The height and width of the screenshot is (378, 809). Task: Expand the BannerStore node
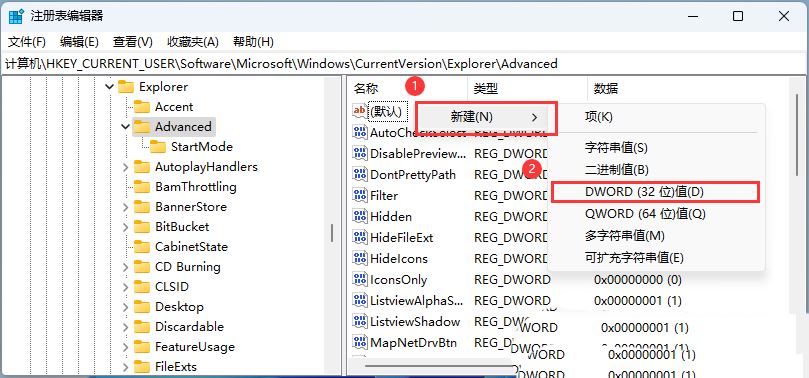click(125, 207)
